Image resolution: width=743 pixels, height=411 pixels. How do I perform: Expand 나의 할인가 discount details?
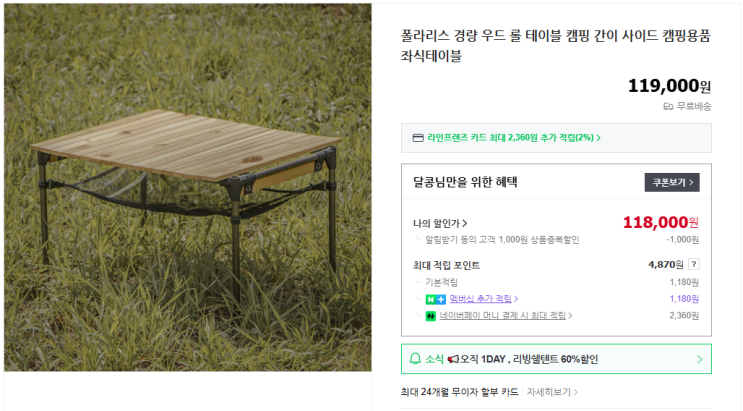(440, 223)
